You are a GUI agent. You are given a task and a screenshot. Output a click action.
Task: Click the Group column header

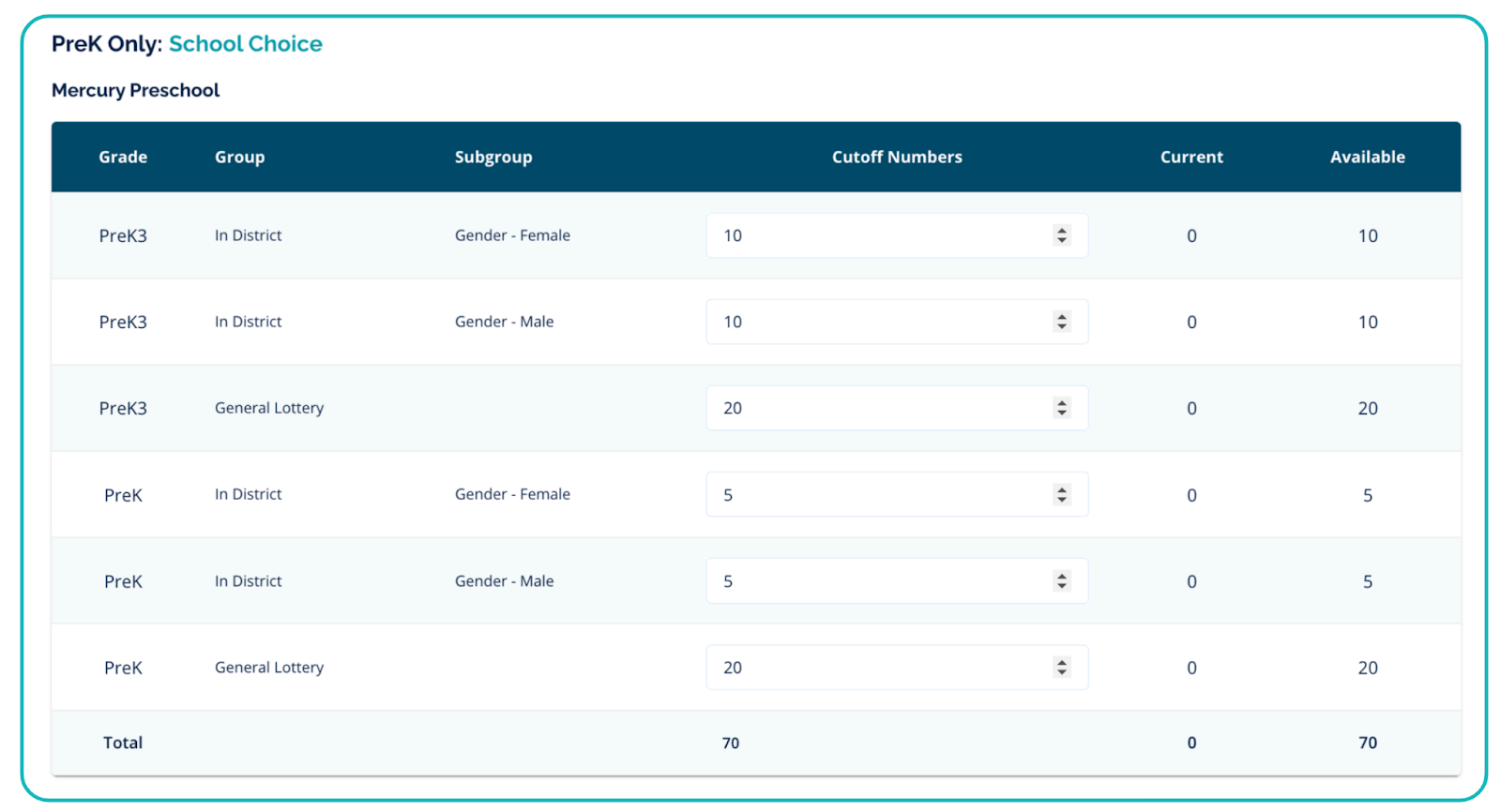pyautogui.click(x=239, y=158)
